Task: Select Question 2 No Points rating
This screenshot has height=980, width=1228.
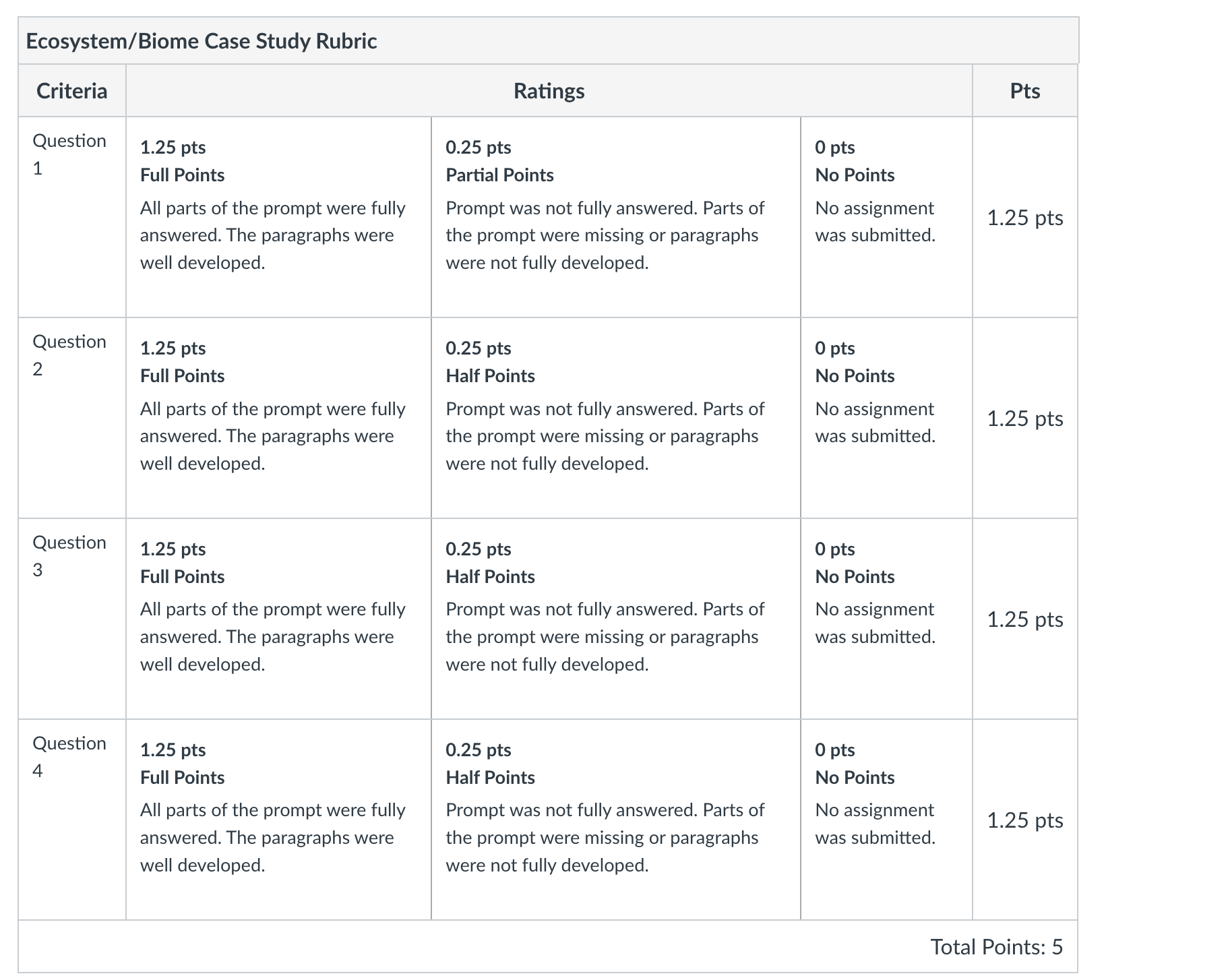Action: [886, 418]
